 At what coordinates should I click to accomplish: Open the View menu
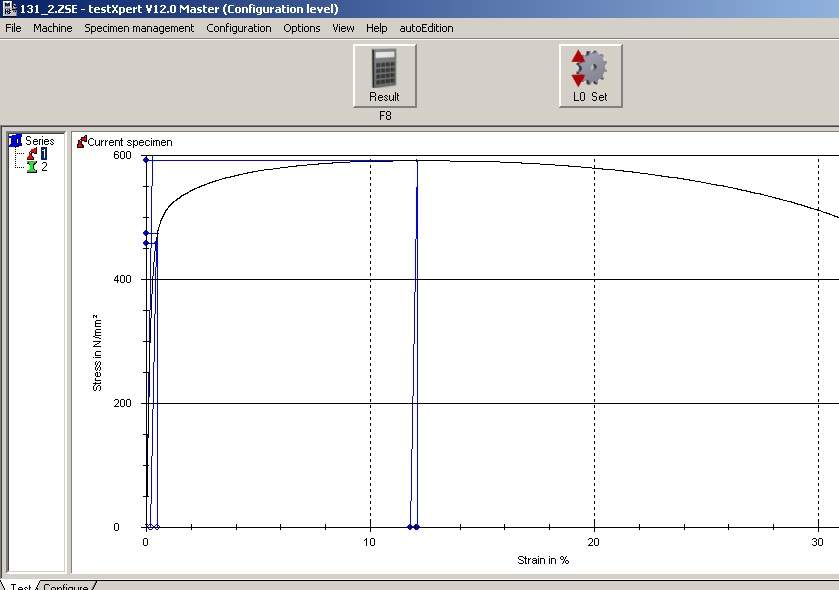pos(343,28)
